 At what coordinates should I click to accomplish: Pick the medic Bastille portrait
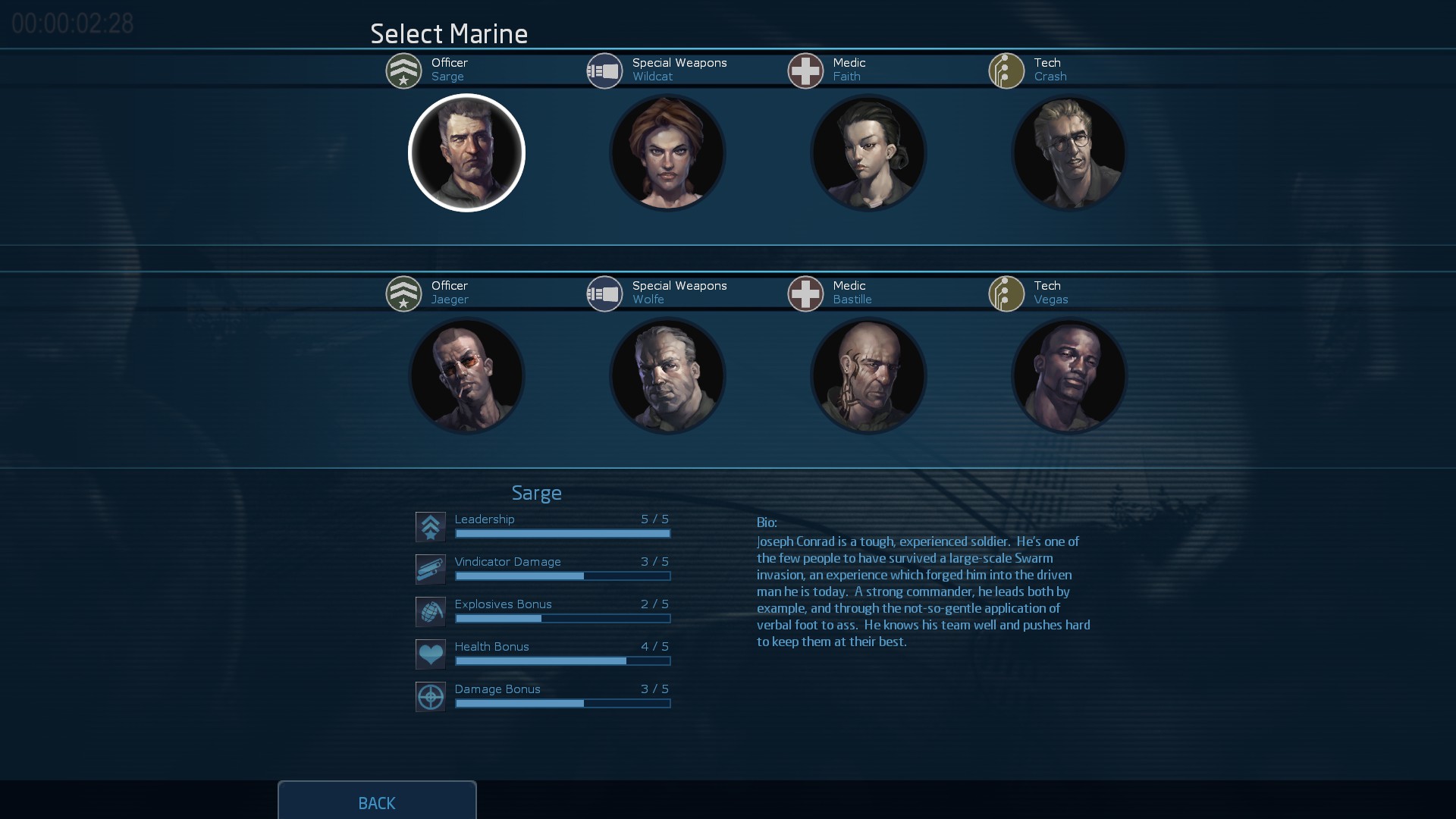(x=868, y=375)
